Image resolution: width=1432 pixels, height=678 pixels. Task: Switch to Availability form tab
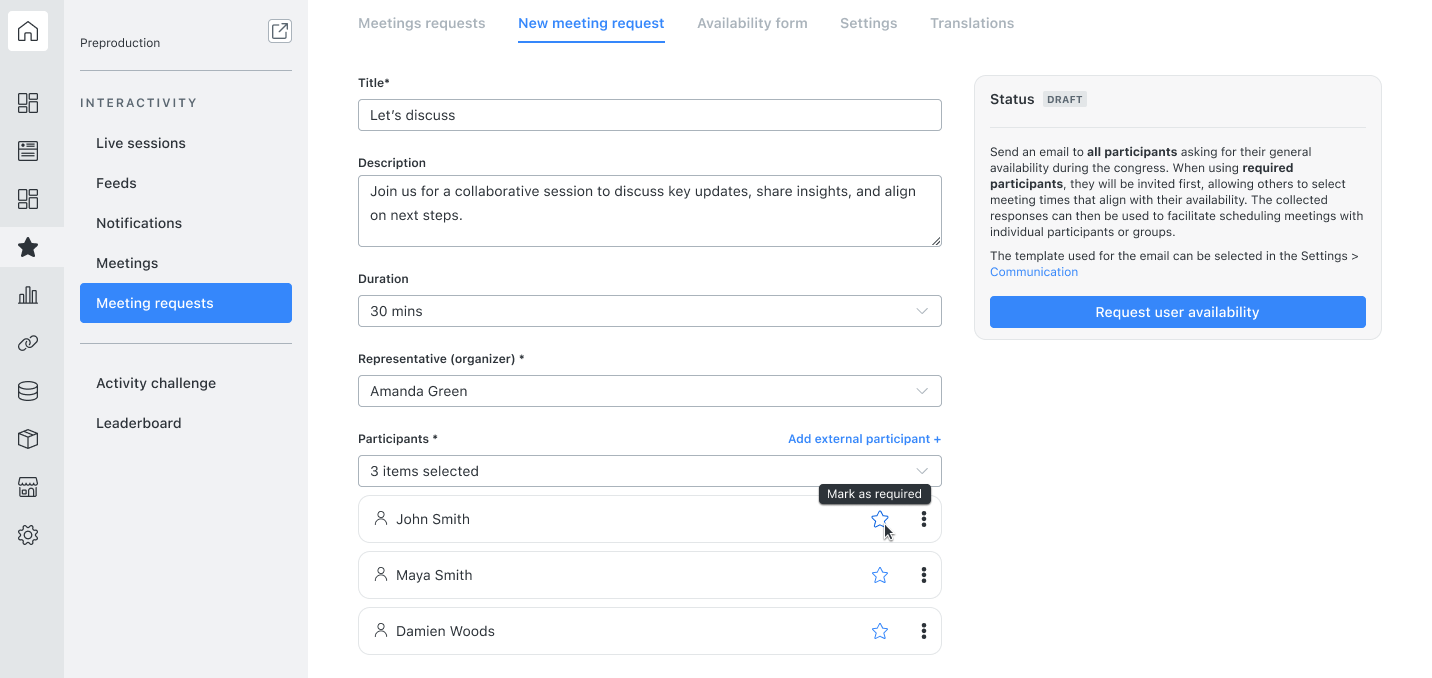click(752, 23)
